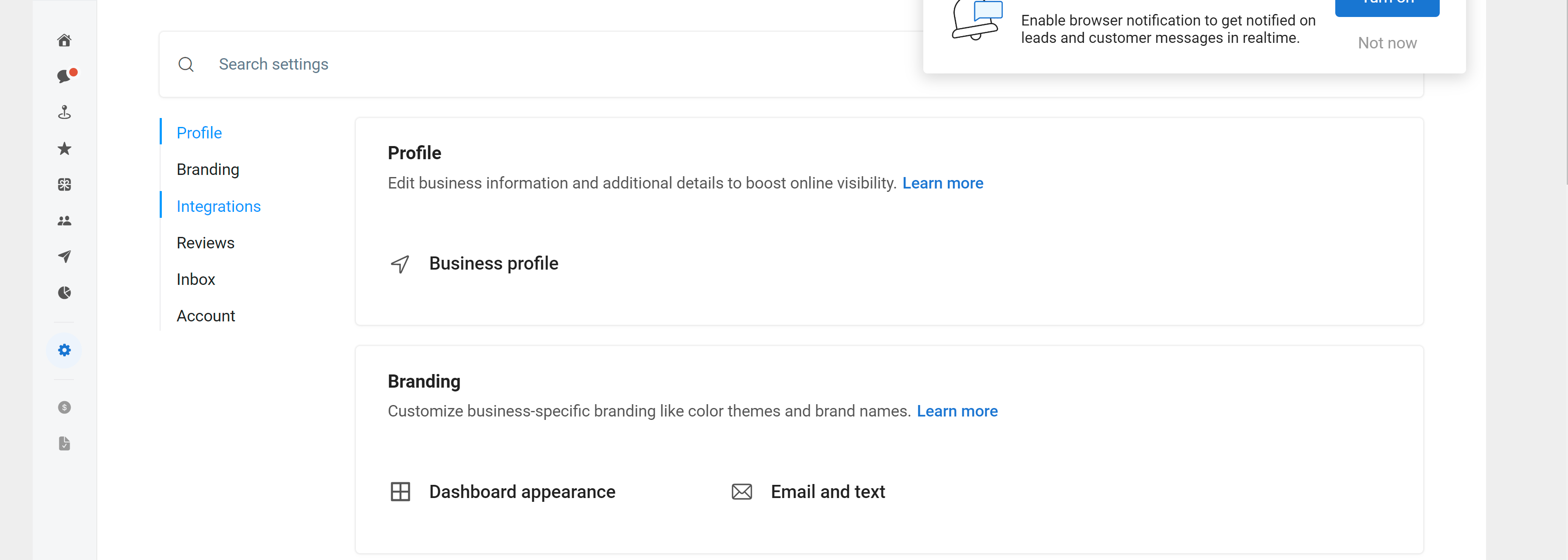The height and width of the screenshot is (560, 1568).
Task: Select Profile in settings navigation
Action: point(199,133)
